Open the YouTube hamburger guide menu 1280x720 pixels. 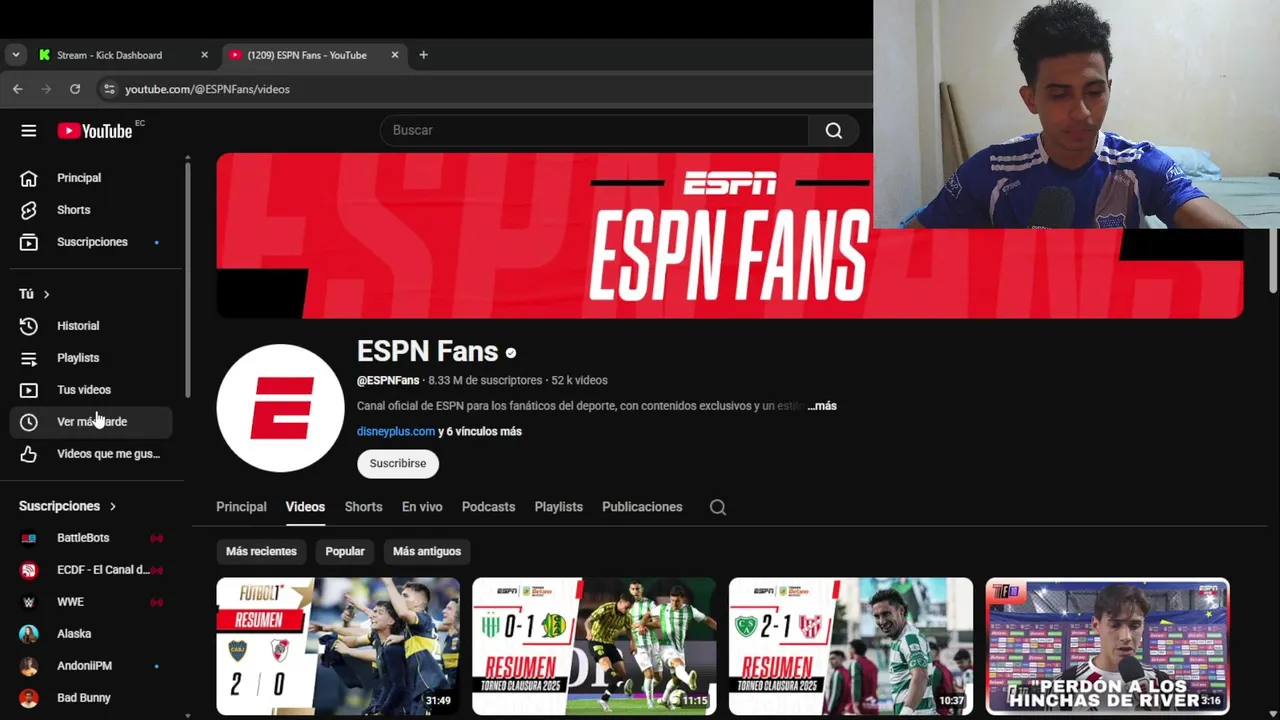click(29, 131)
